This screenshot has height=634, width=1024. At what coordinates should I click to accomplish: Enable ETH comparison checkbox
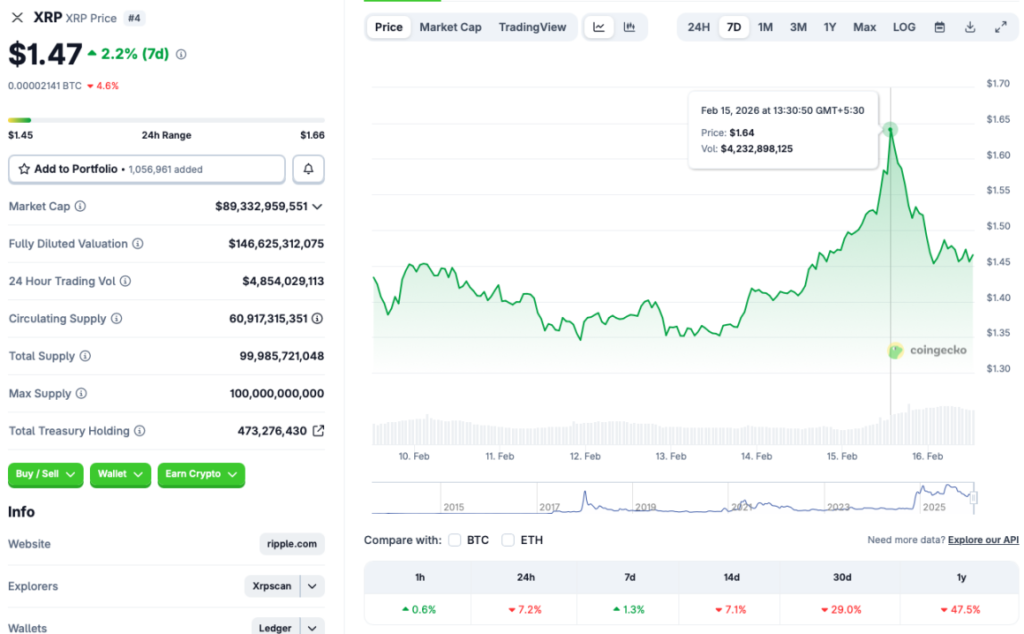click(x=508, y=540)
